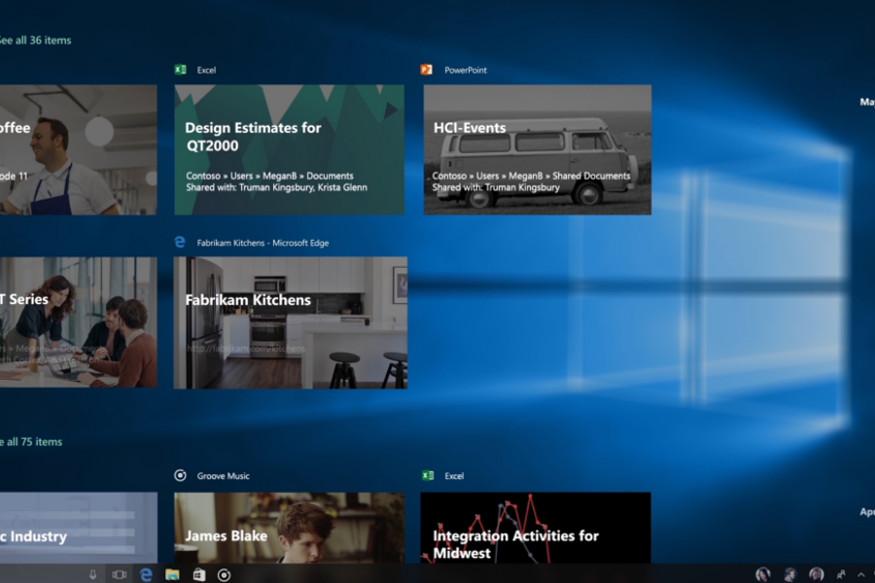Screen dimensions: 875x583
Task: Click the Groove Music icon above James Blake
Action: (180, 475)
